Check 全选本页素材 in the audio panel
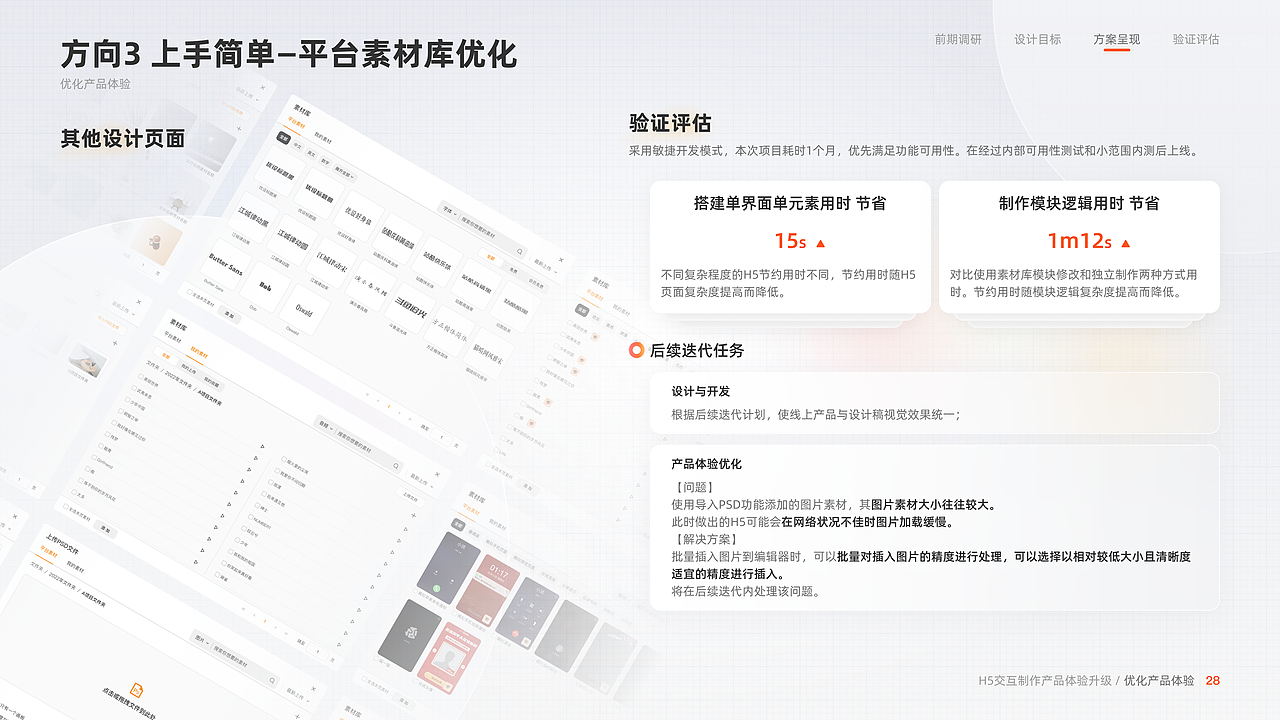The width and height of the screenshot is (1280, 720). (78, 513)
